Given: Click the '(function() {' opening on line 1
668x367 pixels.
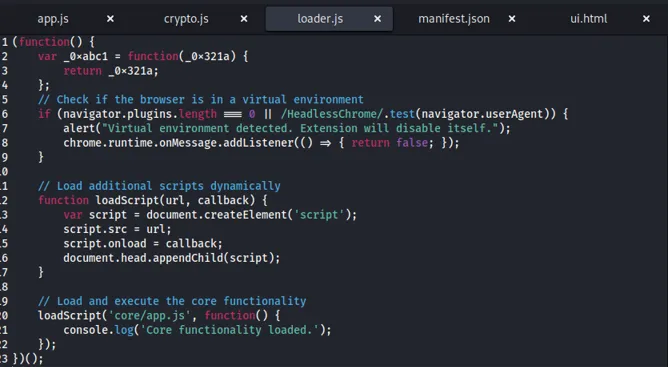Looking at the screenshot, I should tap(53, 42).
